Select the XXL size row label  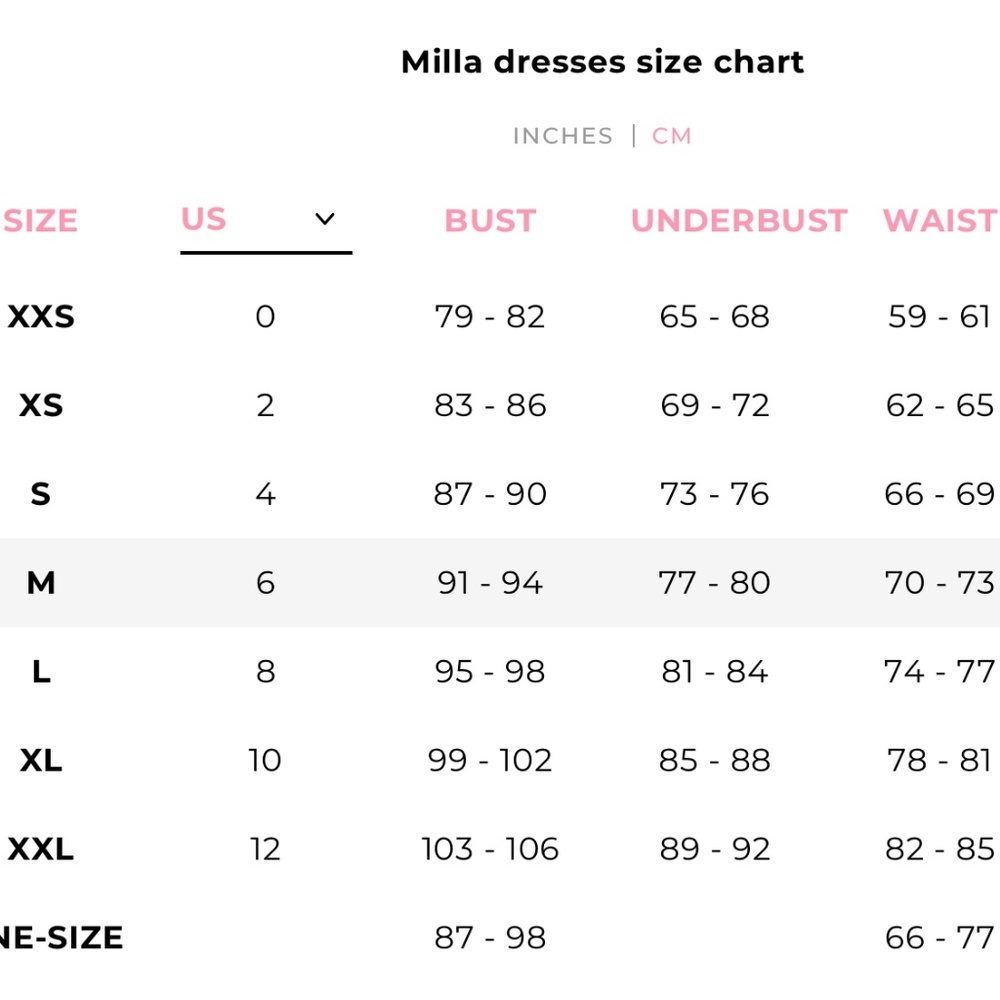(41, 849)
